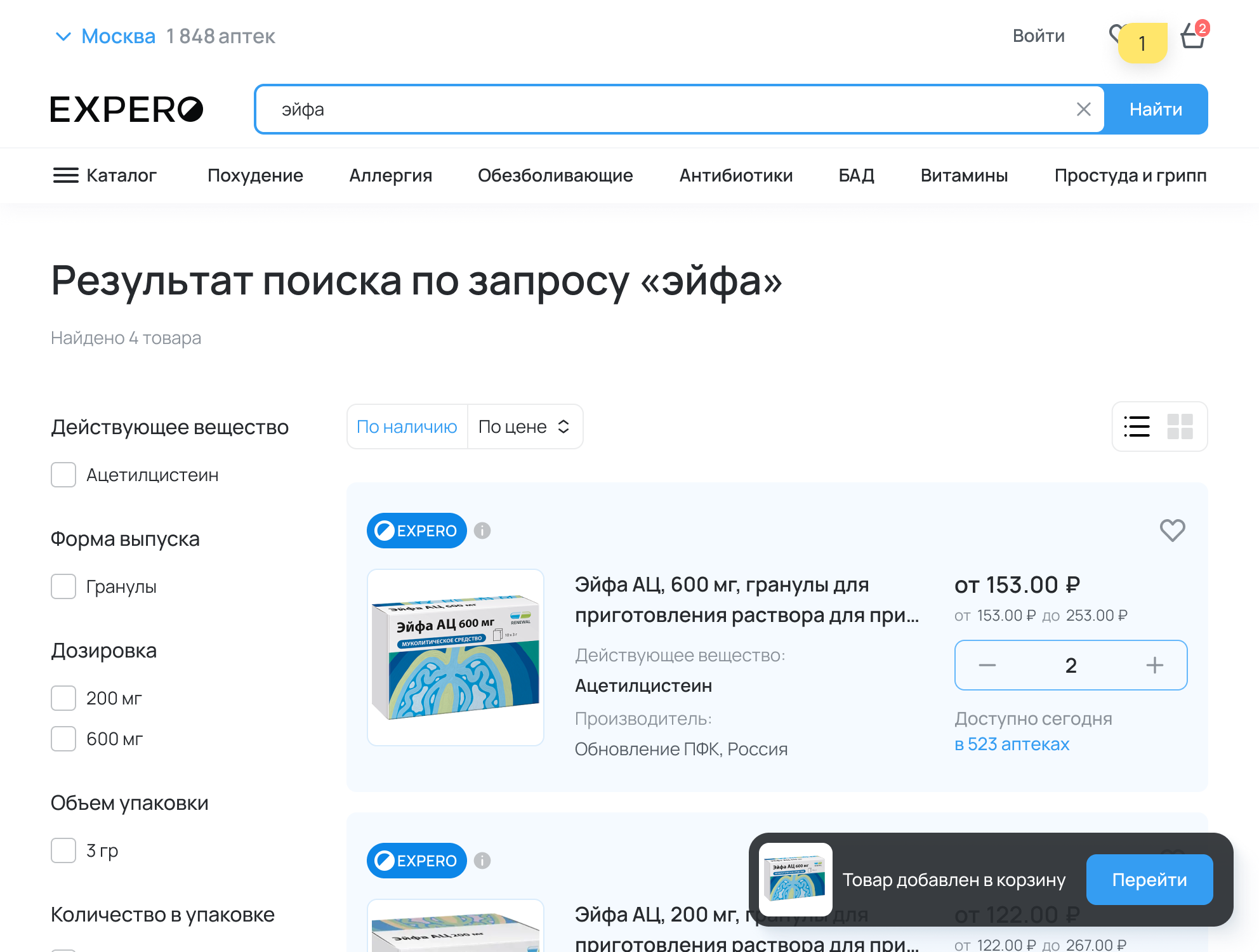Viewport: 1259px width, 952px height.
Task: Increase quantity with the plus button
Action: click(x=1155, y=665)
